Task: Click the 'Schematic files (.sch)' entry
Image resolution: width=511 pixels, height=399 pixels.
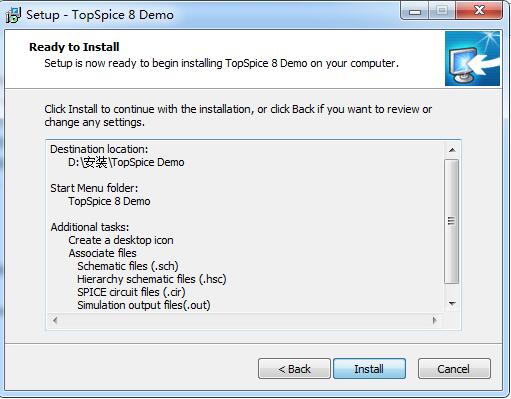Action: coord(128,266)
